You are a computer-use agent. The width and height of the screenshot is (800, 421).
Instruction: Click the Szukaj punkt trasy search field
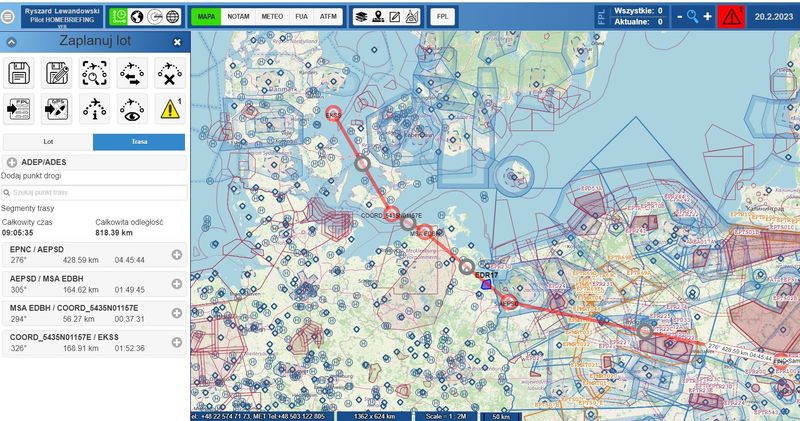tap(95, 191)
